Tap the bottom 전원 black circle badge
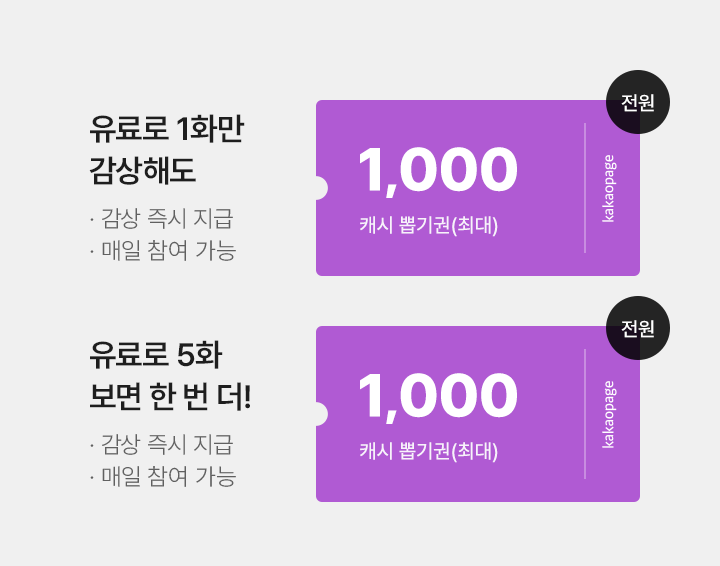Image resolution: width=720 pixels, height=566 pixels. coord(638,328)
